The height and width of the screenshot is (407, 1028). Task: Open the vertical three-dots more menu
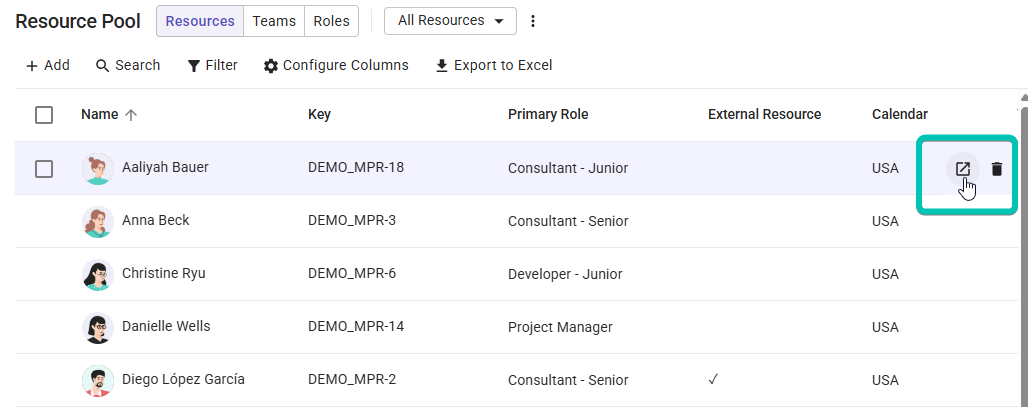point(533,21)
